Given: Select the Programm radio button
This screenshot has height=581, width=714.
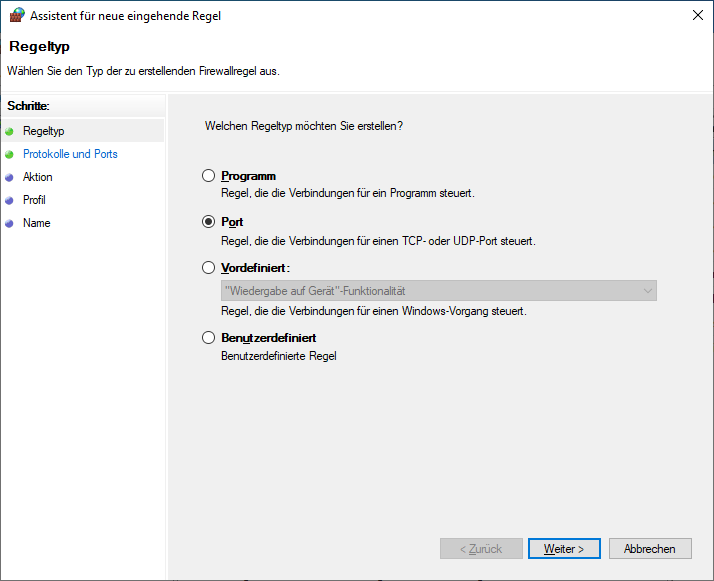Looking at the screenshot, I should [208, 176].
